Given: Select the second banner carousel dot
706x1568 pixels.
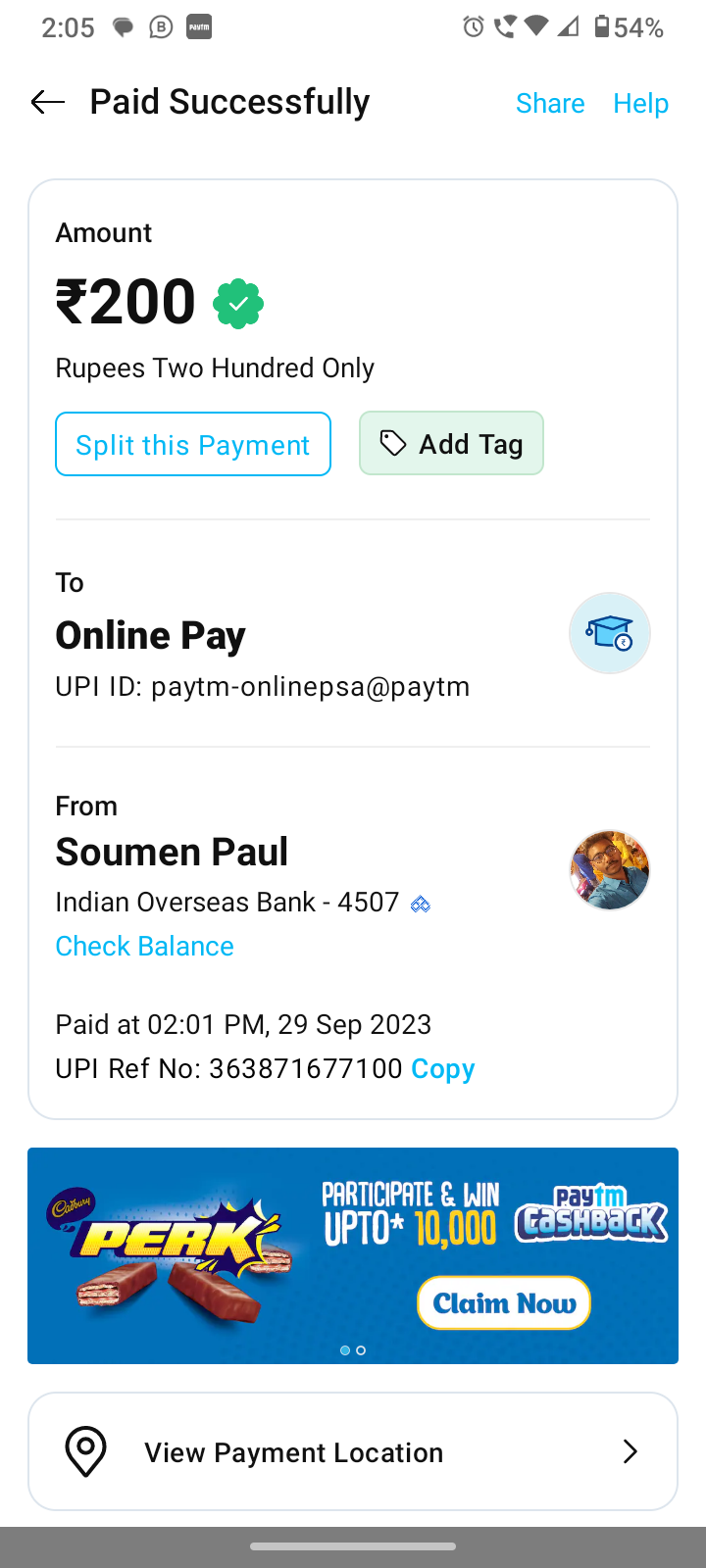Looking at the screenshot, I should 361,1350.
